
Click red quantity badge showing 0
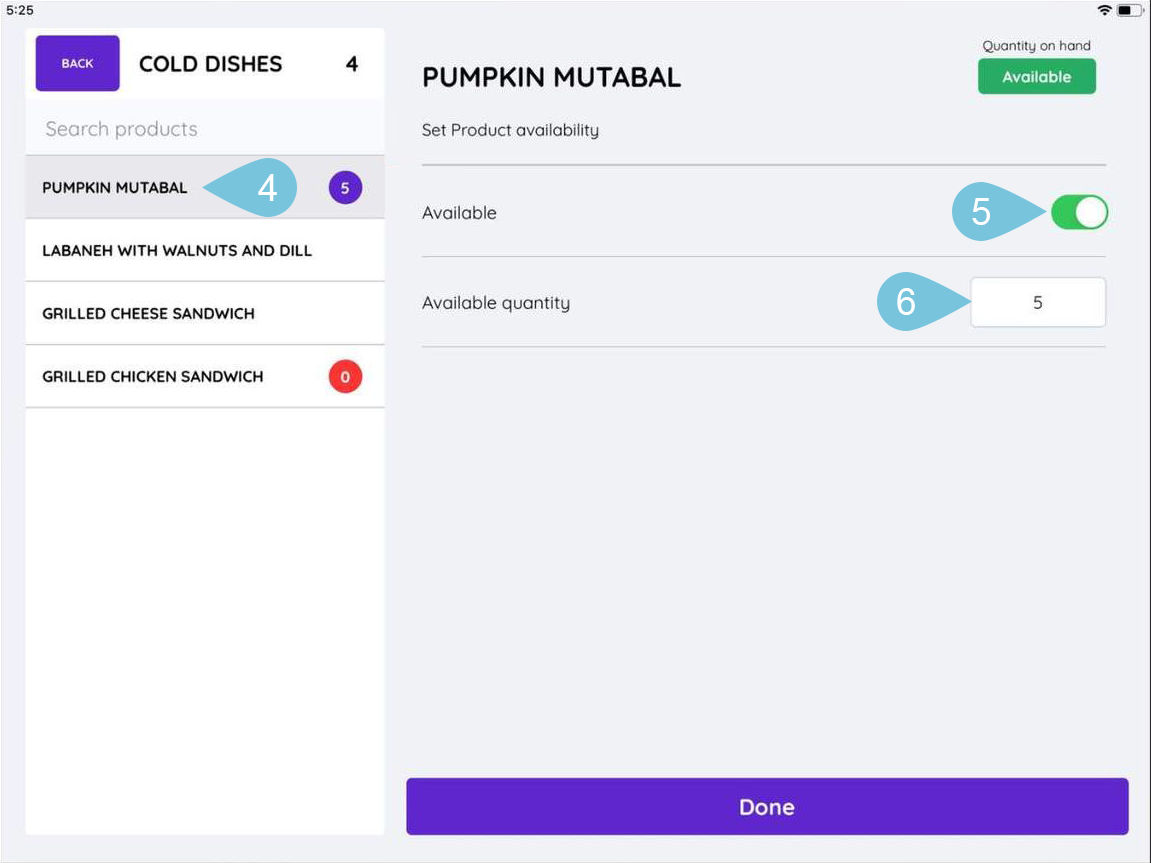345,376
